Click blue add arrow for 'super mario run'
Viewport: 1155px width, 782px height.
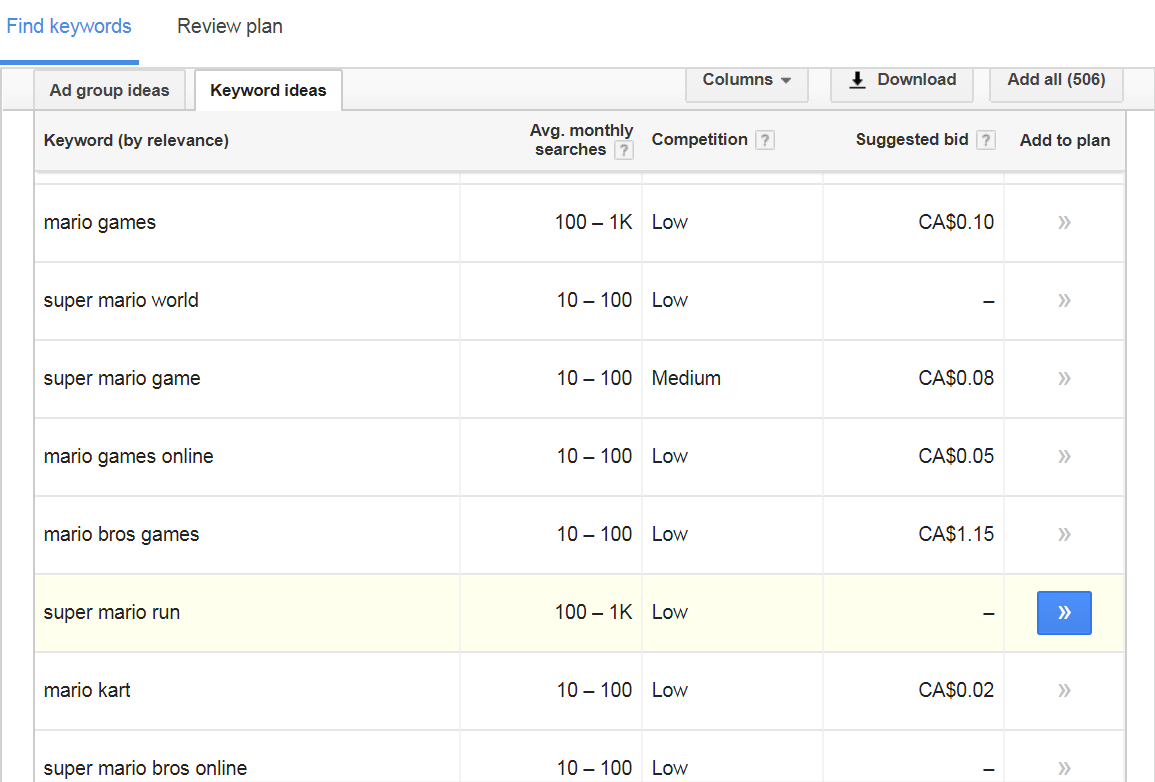click(1064, 613)
